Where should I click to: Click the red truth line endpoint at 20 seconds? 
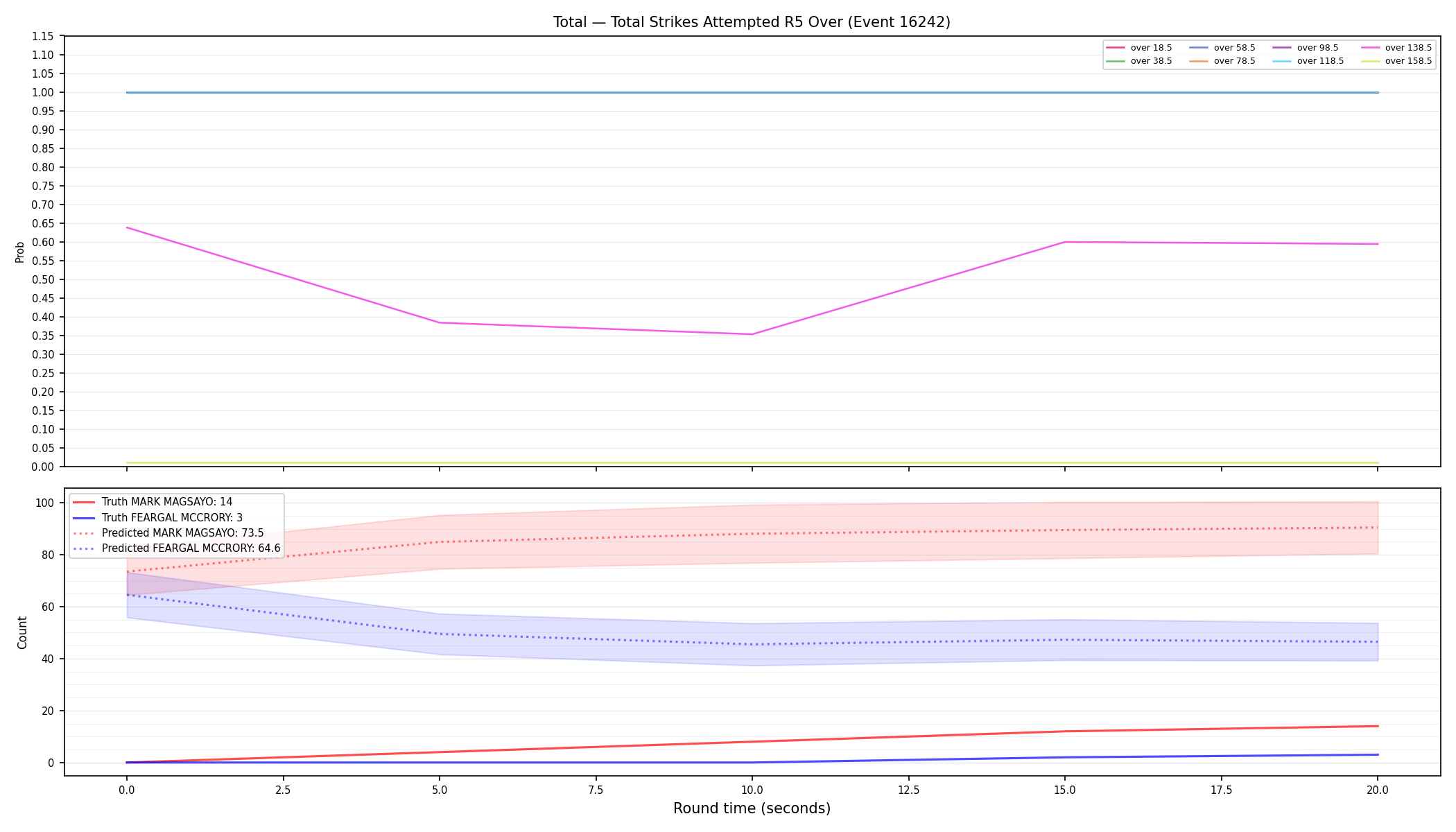tap(1378, 726)
